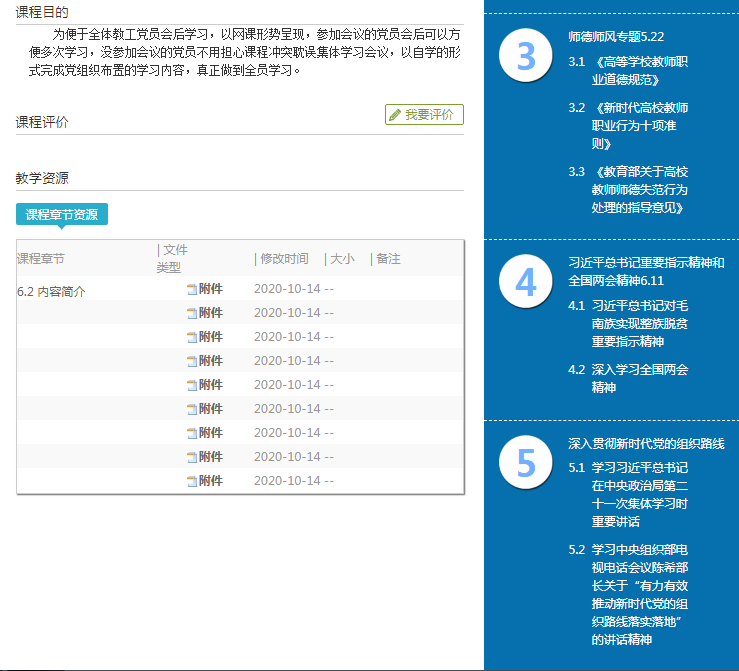The width and height of the screenshot is (739, 671).
Task: Select the 课程章节资源 tab
Action: tap(62, 214)
